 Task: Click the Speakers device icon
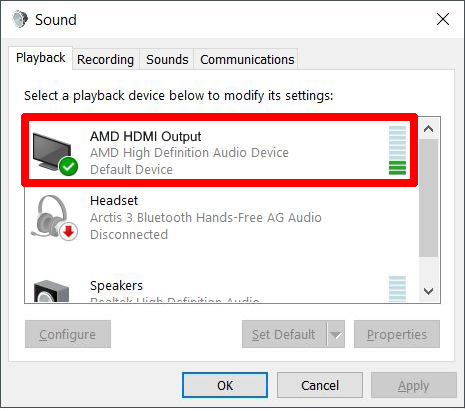coord(51,291)
